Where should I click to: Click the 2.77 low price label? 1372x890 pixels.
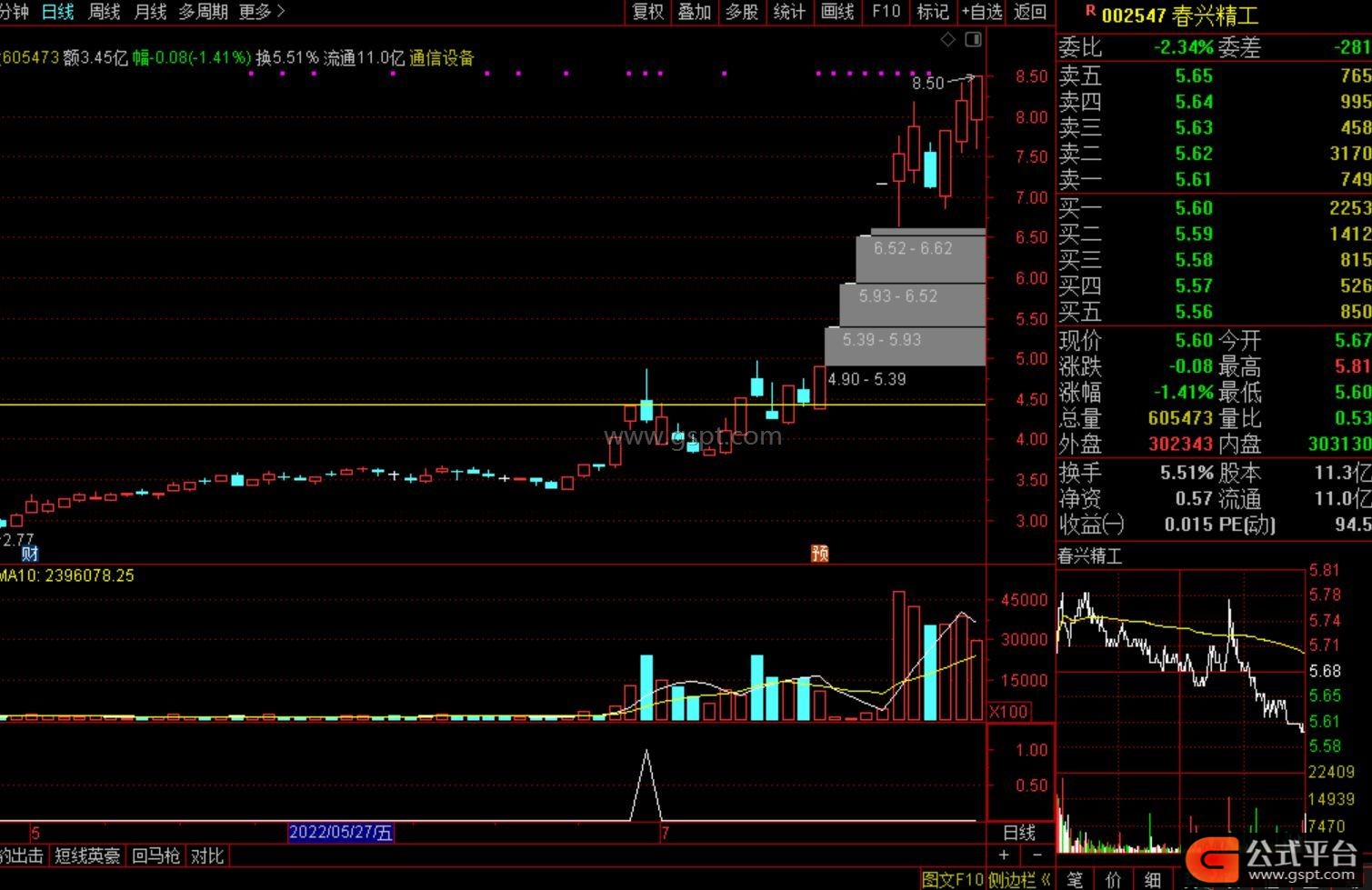pyautogui.click(x=18, y=540)
